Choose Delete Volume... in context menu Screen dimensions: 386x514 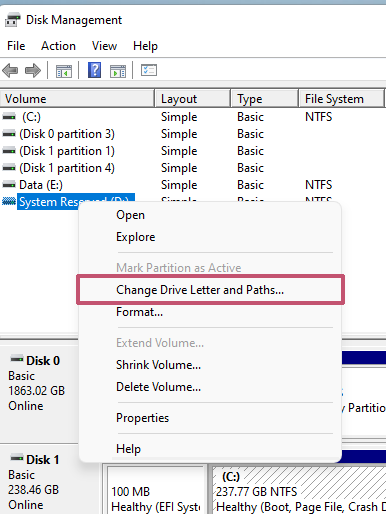pos(210,387)
